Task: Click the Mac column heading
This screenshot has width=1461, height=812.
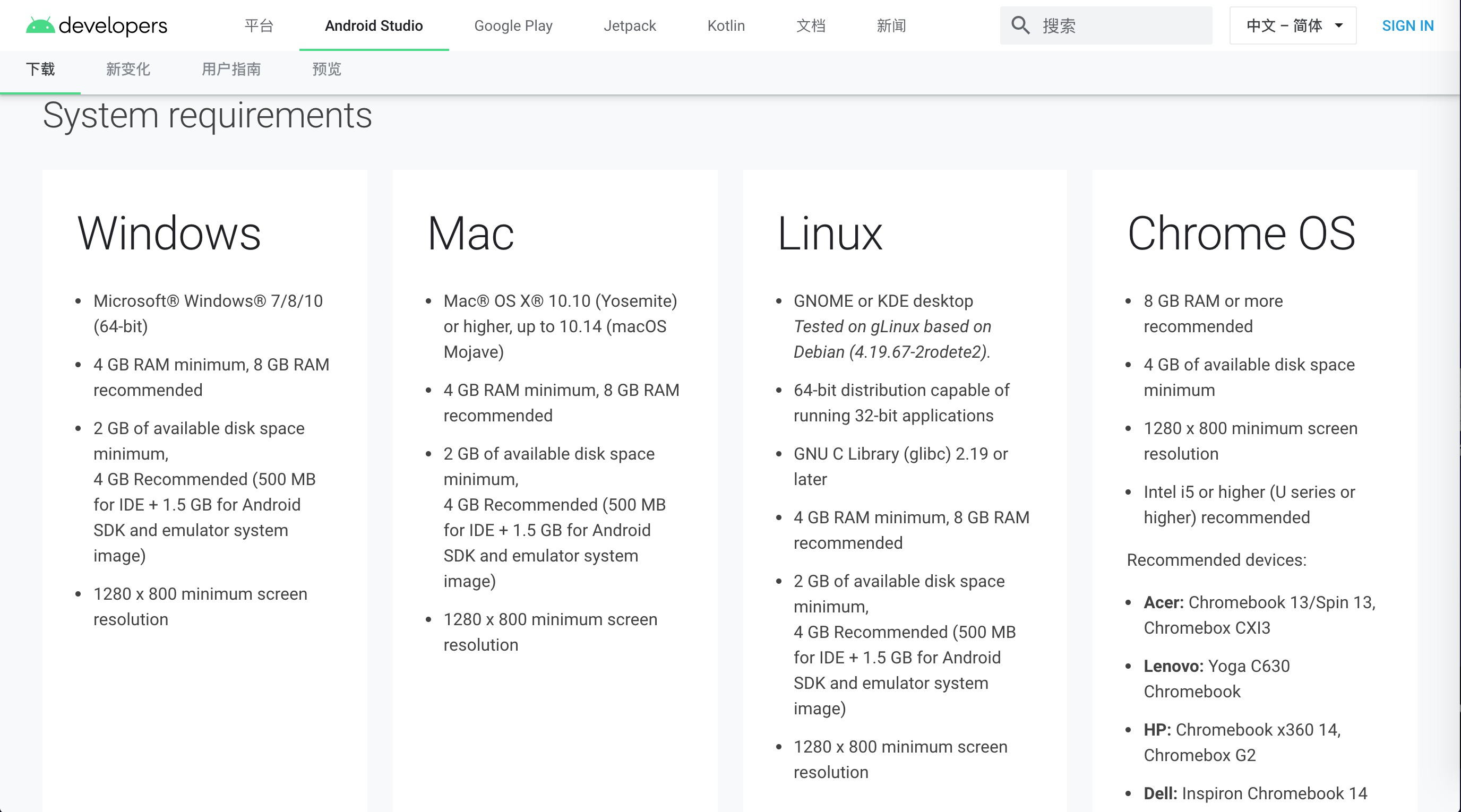Action: [x=470, y=234]
